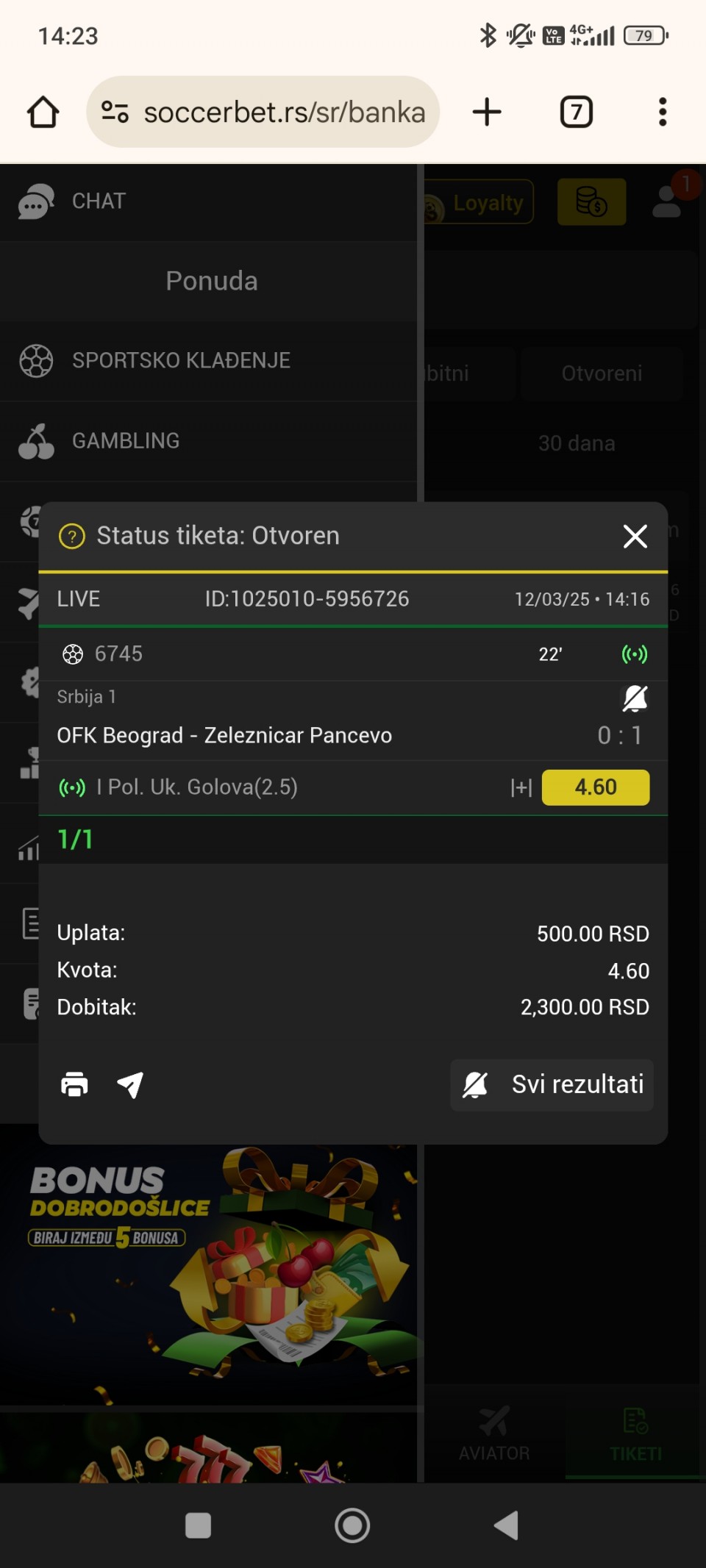The height and width of the screenshot is (1568, 706).
Task: Open browser home page
Action: point(43,112)
